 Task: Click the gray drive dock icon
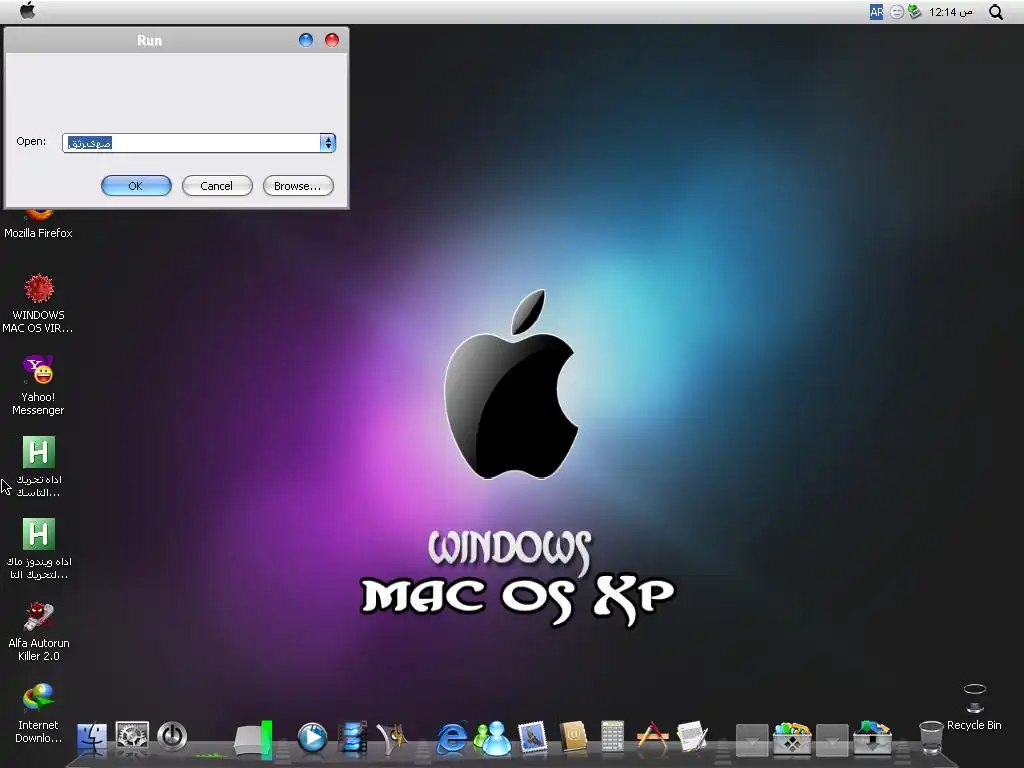(253, 739)
